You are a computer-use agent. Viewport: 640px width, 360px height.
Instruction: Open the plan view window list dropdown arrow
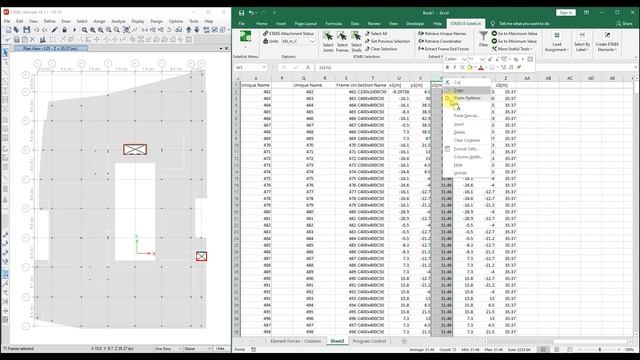pyautogui.click(x=221, y=49)
